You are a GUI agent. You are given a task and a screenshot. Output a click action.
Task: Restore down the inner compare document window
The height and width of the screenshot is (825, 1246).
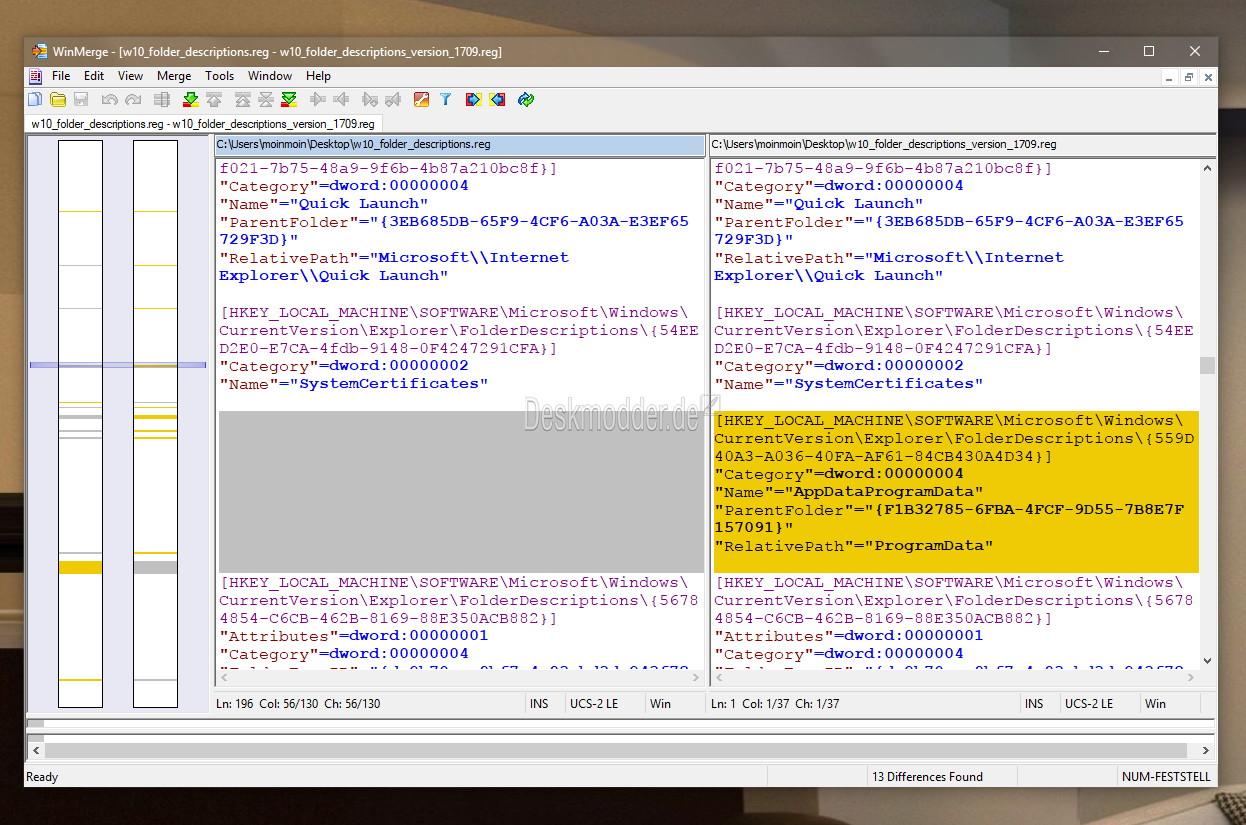coord(1189,77)
